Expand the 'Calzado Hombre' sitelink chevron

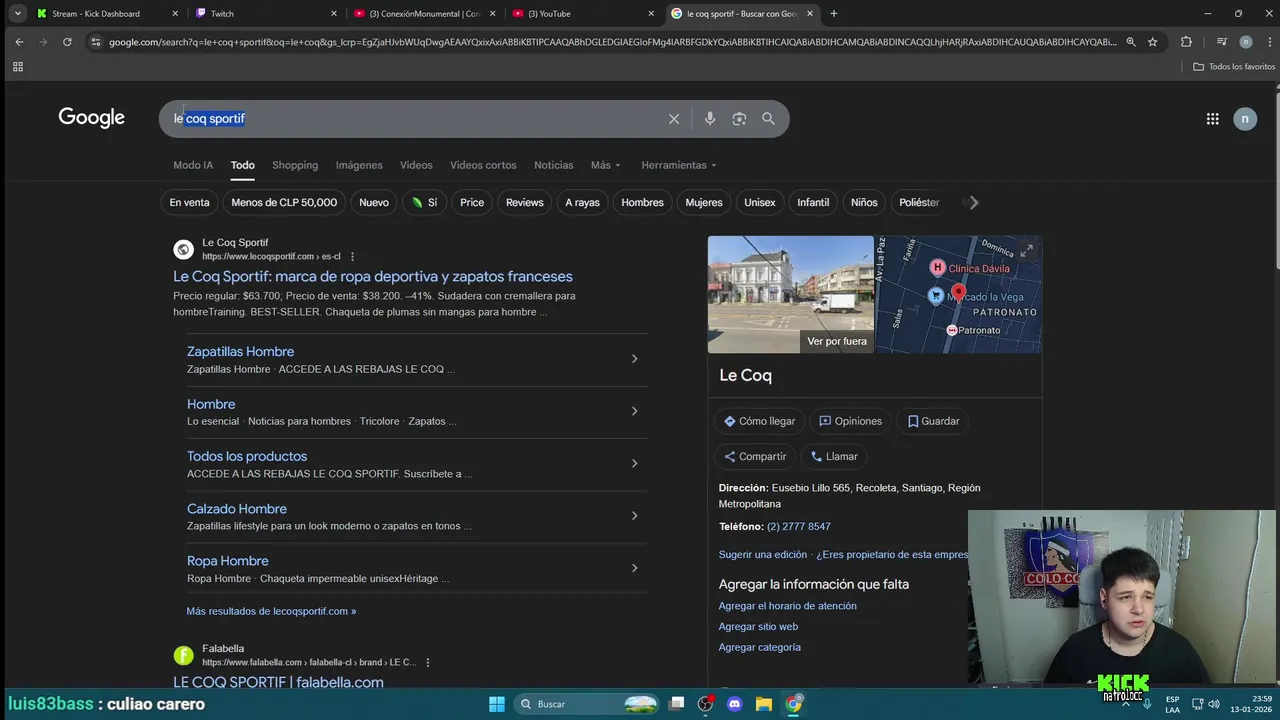tap(634, 516)
